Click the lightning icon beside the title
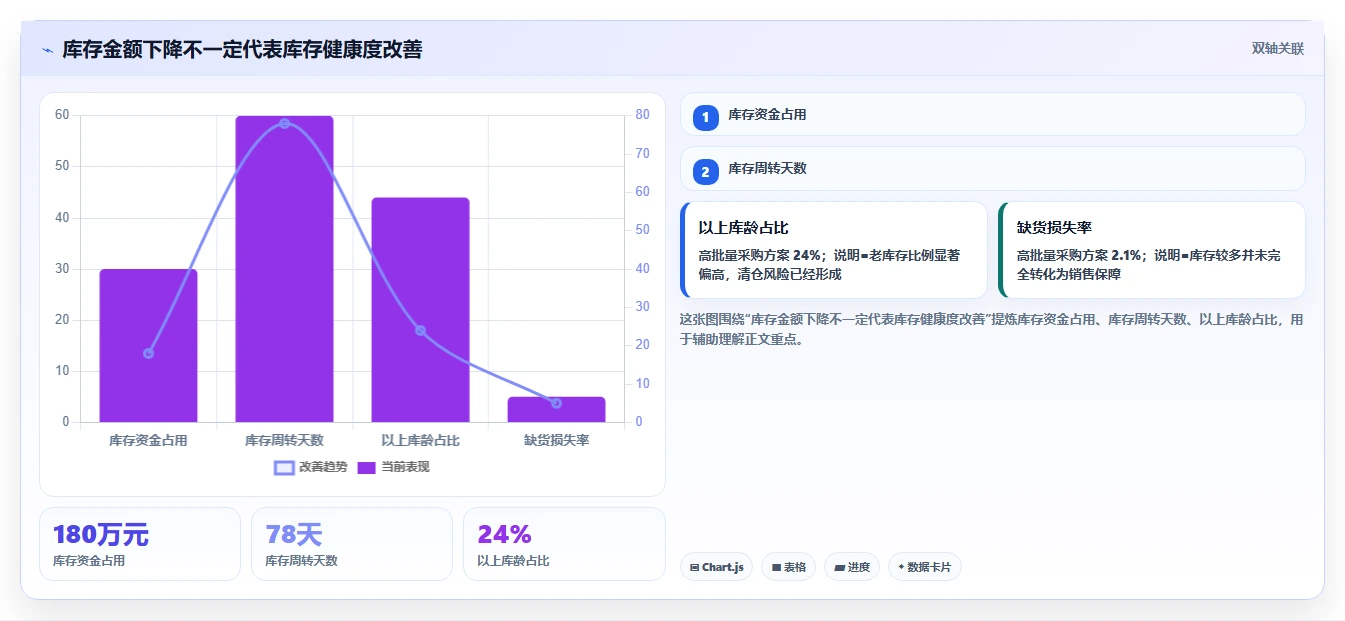 (47, 50)
